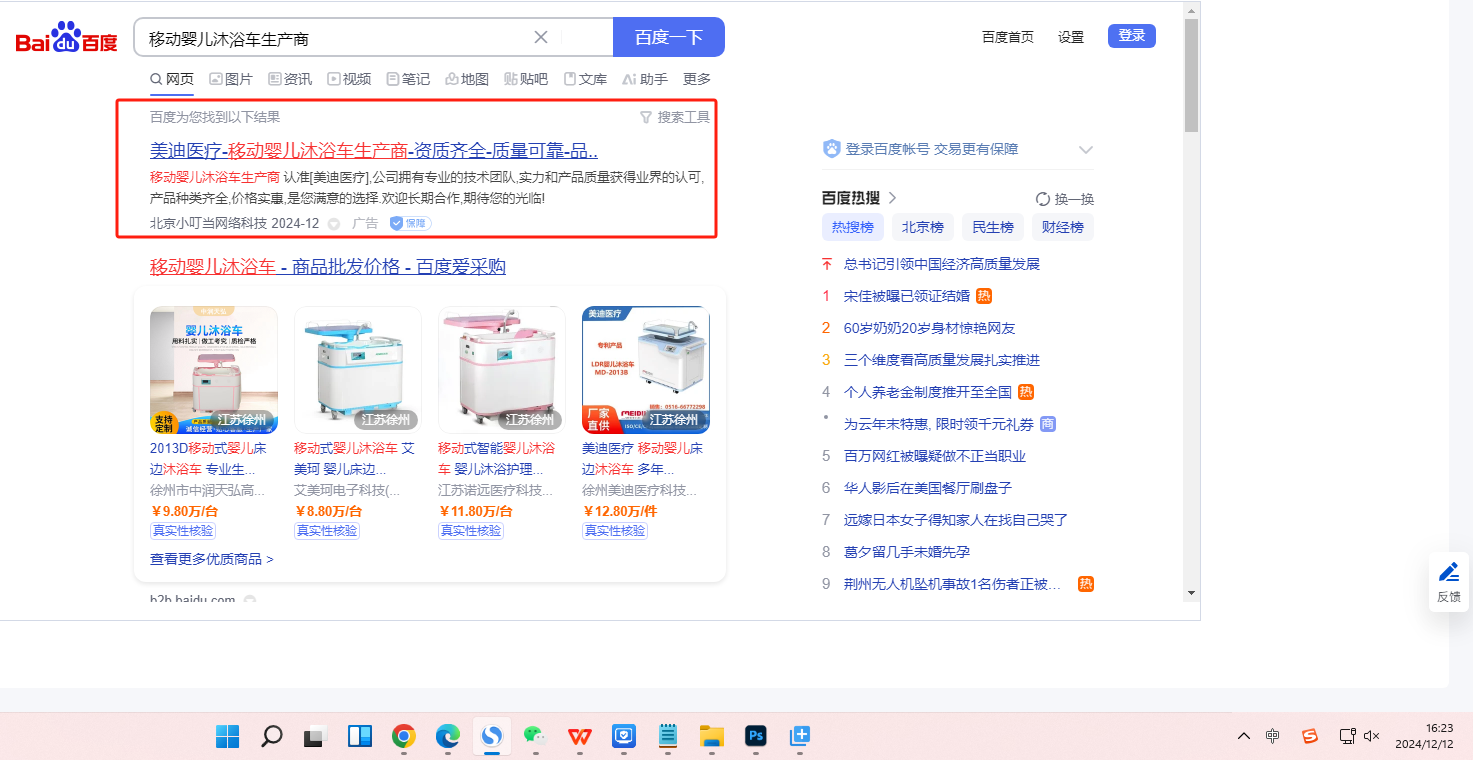Screen dimensions: 1473x760
Task: Click the 搜索工具 filter icon
Action: [646, 117]
